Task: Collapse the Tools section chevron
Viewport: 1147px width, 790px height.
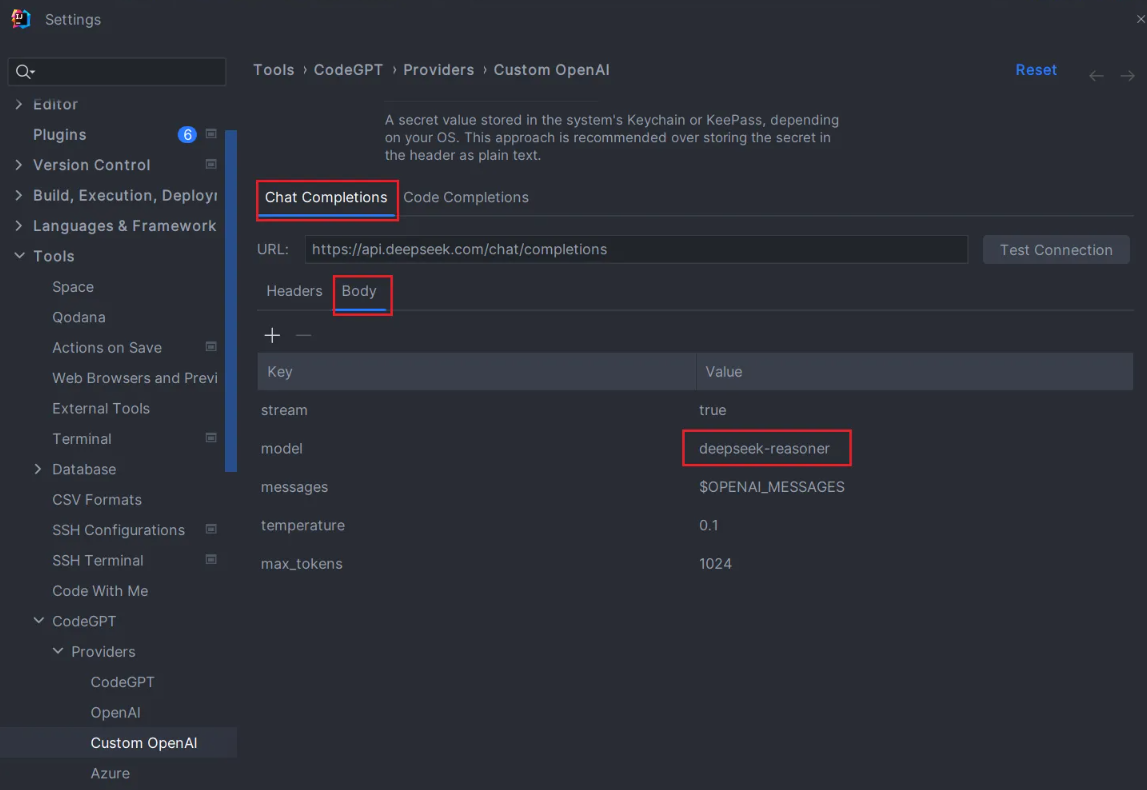Action: pos(19,256)
